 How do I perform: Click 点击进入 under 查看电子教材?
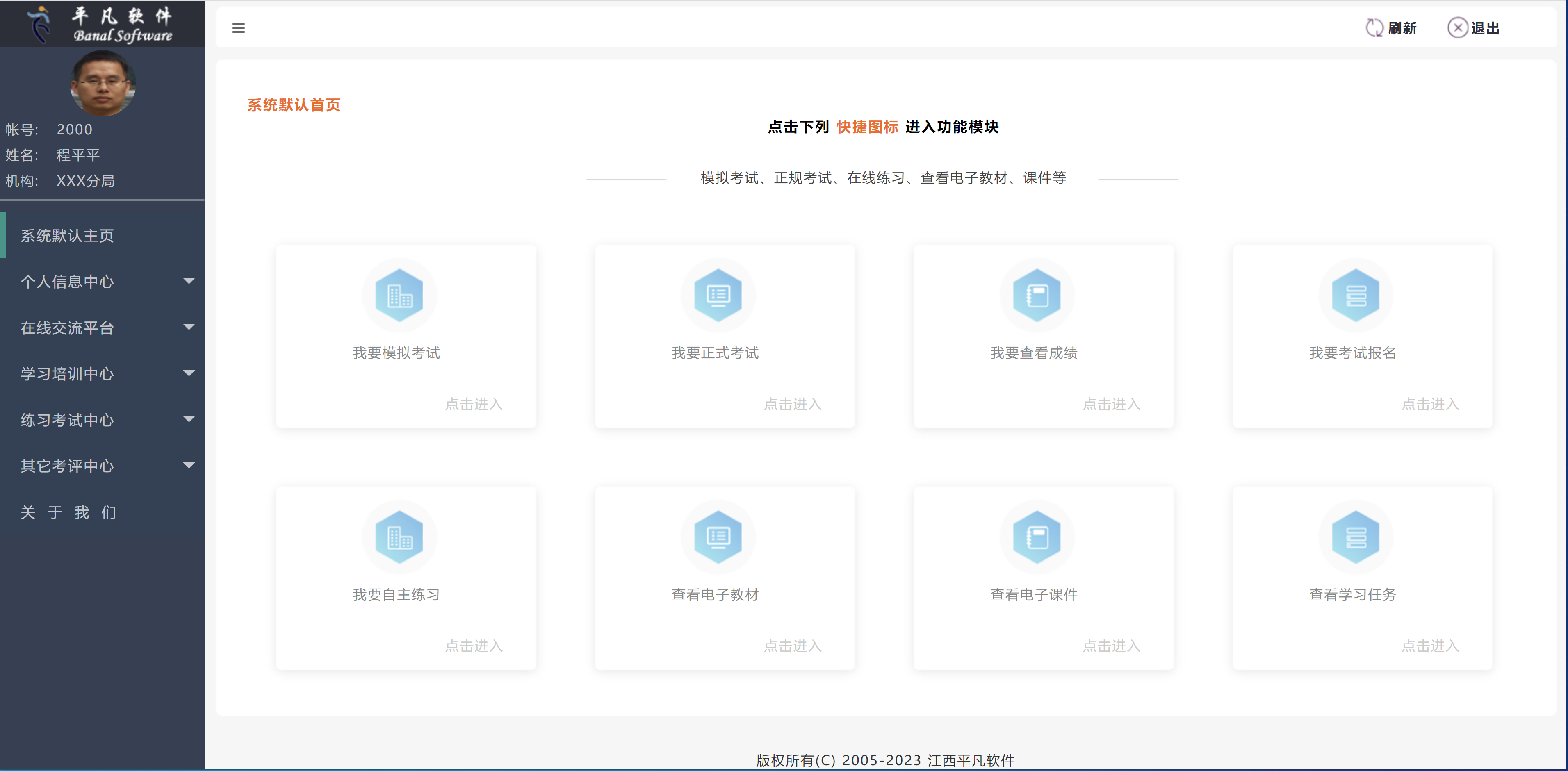tap(793, 646)
